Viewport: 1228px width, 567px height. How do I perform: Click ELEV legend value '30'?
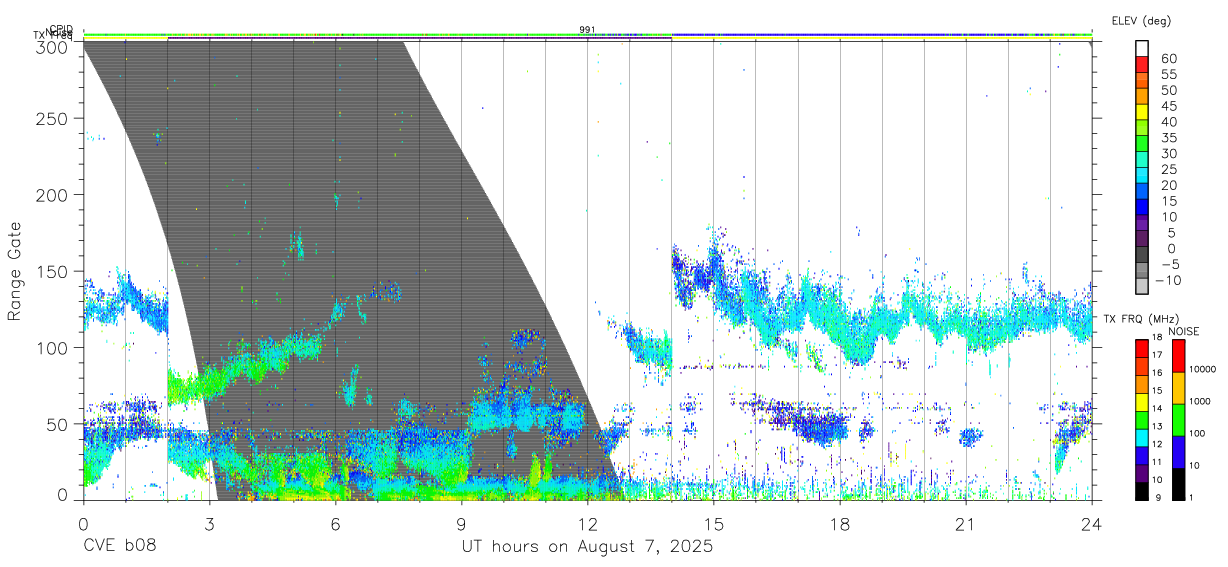[x=1168, y=153]
